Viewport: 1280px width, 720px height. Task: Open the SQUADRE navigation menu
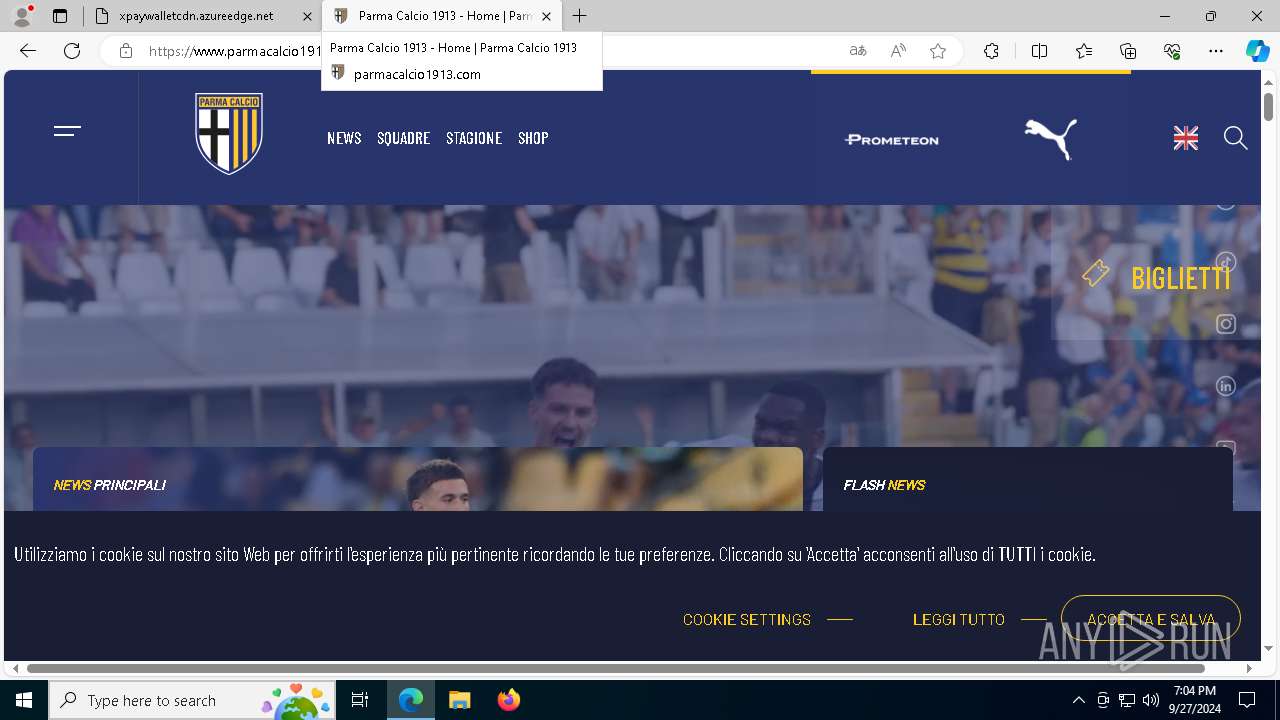(403, 138)
